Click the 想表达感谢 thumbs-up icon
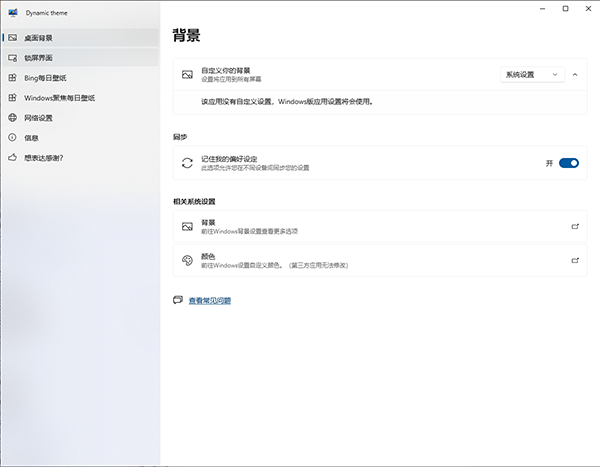Image resolution: width=600 pixels, height=467 pixels. tap(12, 157)
